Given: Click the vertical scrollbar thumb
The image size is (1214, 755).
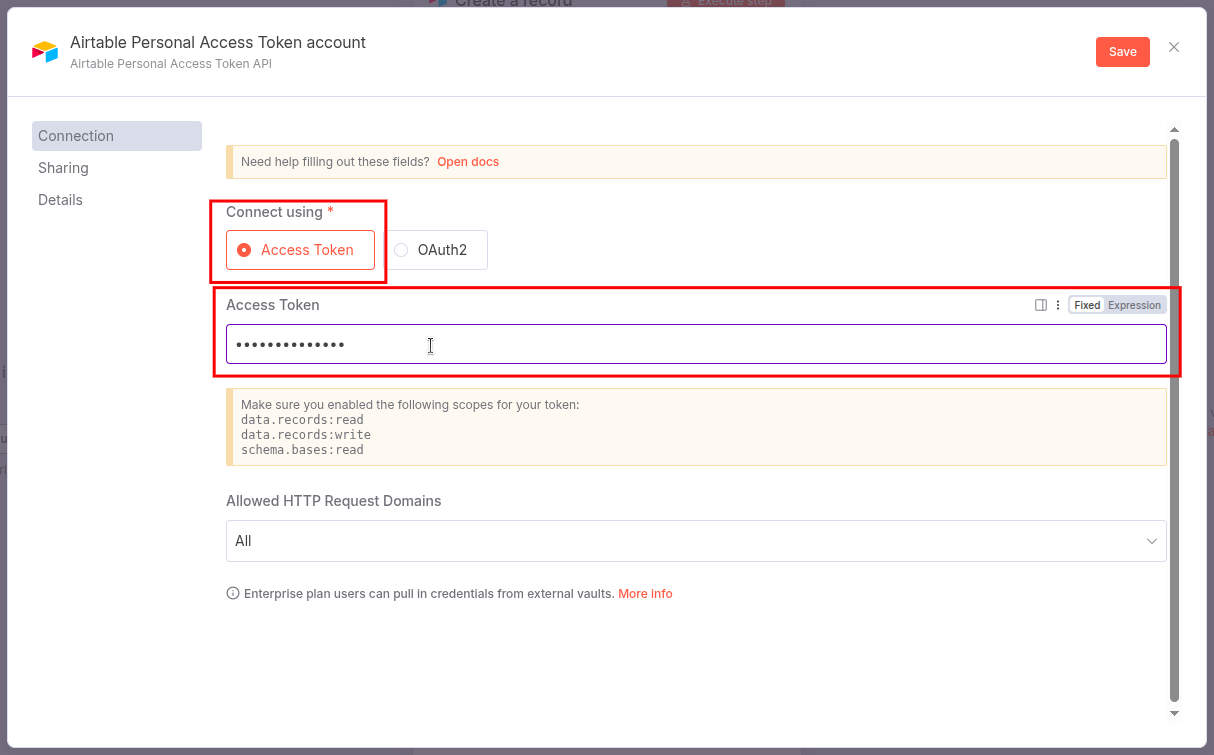Looking at the screenshot, I should [1175, 420].
